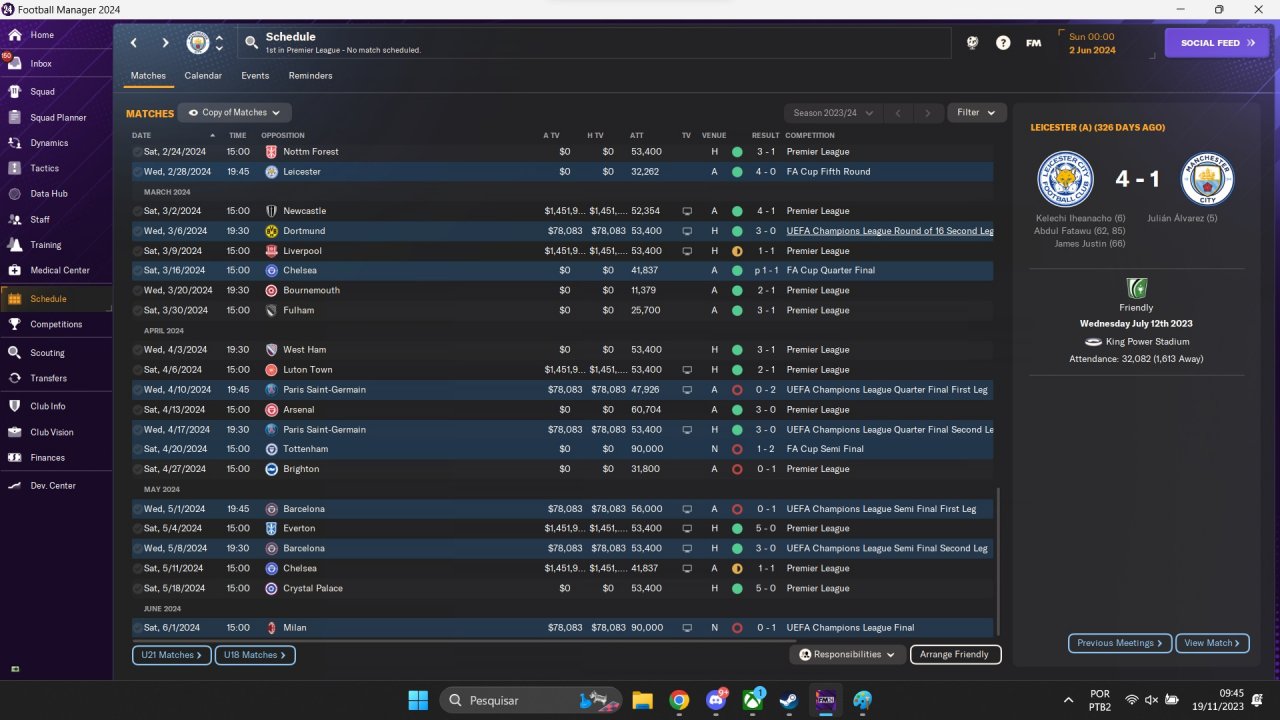Screen dimensions: 1280x720
Task: Open File Explorer from the taskbar
Action: click(642, 700)
